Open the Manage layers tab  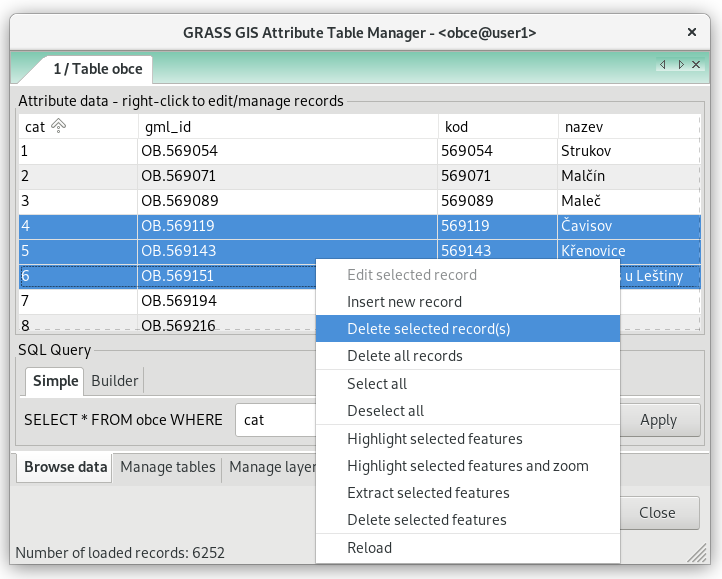[x=272, y=467]
